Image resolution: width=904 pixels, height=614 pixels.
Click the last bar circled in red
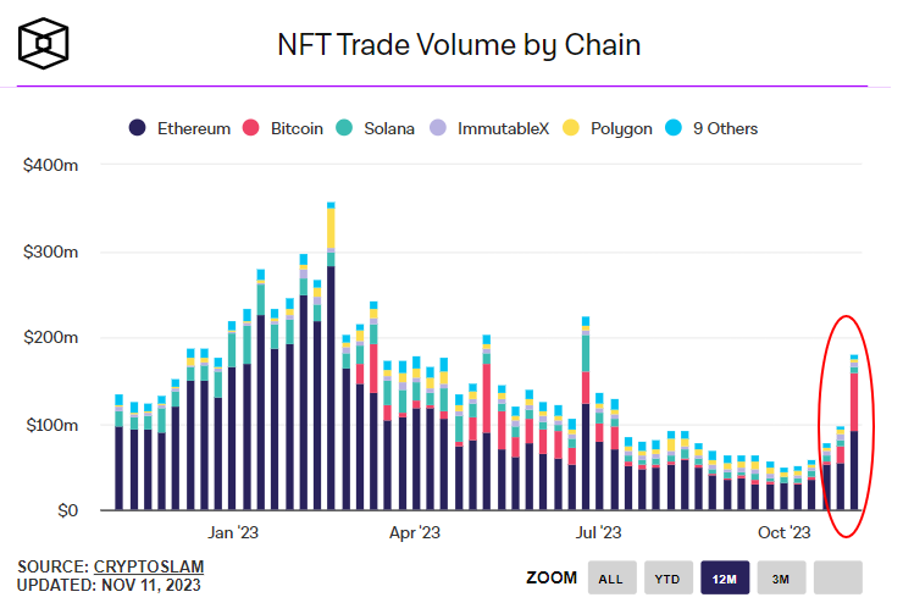[x=854, y=432]
